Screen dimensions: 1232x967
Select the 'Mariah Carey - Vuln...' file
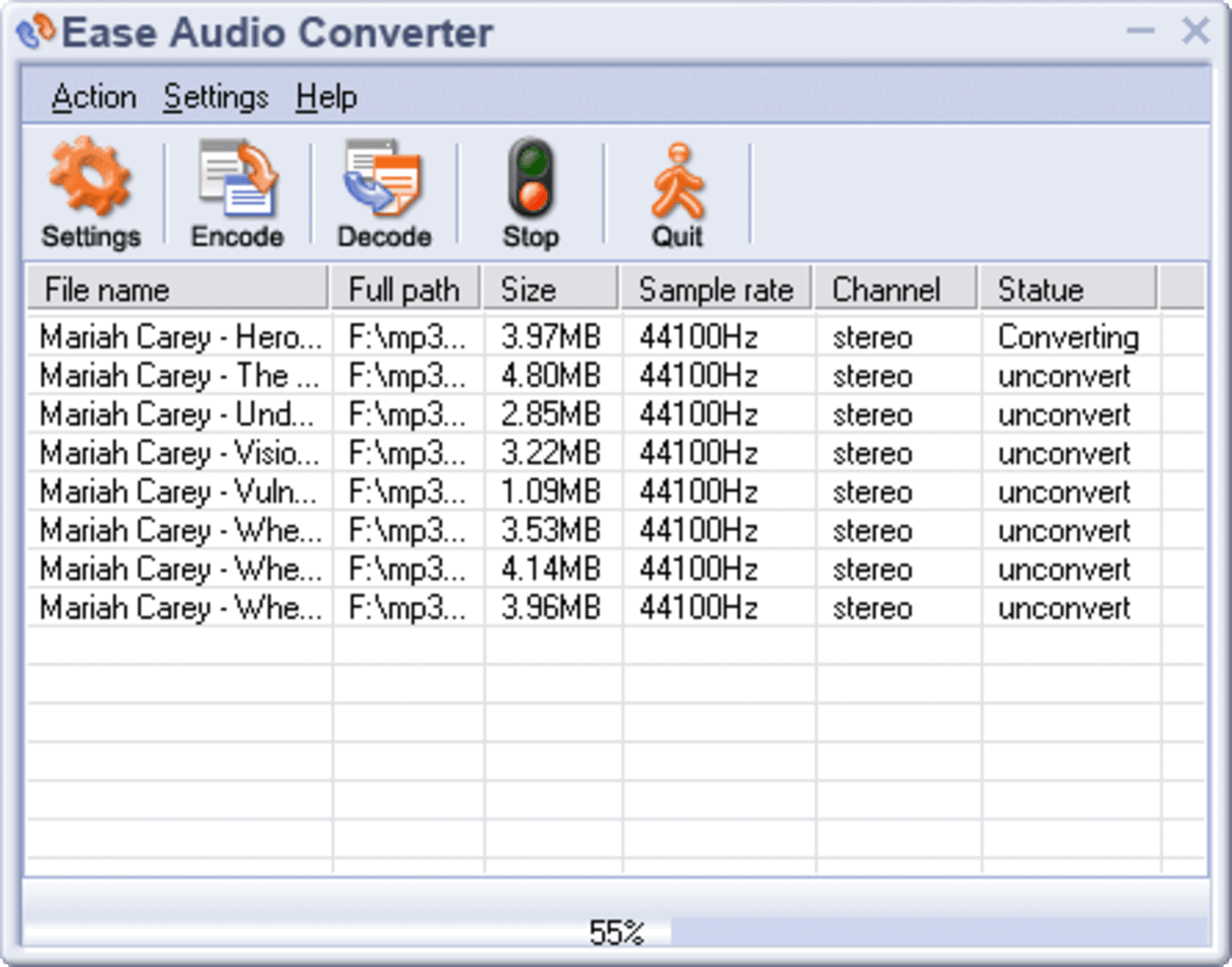coord(179,493)
